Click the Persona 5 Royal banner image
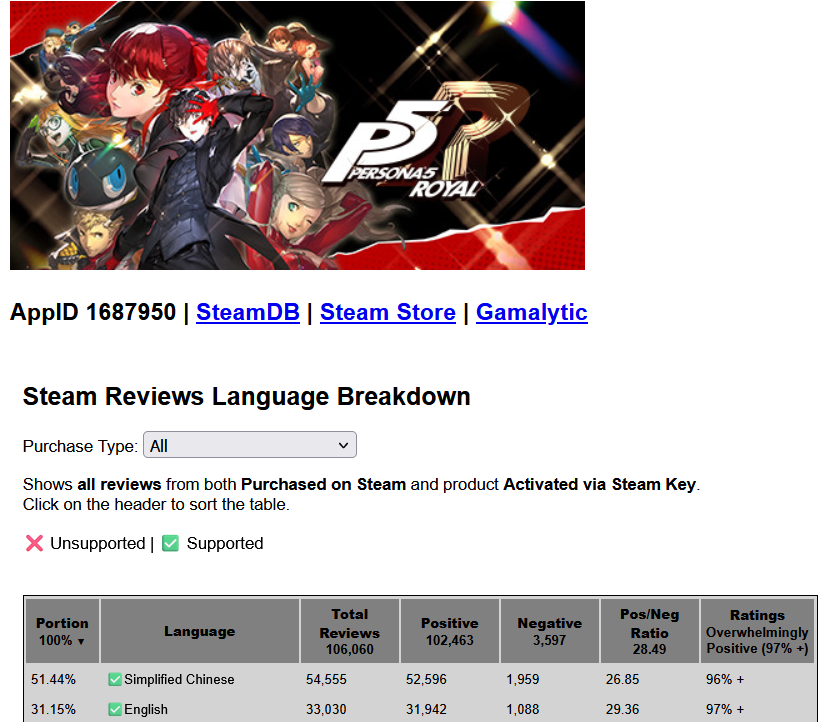This screenshot has height=722, width=823. pos(297,135)
